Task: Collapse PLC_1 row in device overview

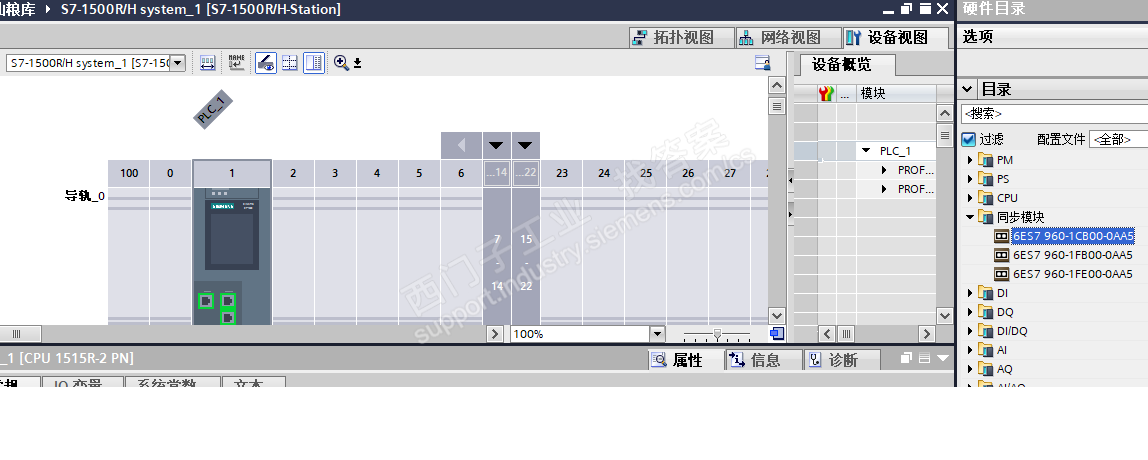Action: 865,151
